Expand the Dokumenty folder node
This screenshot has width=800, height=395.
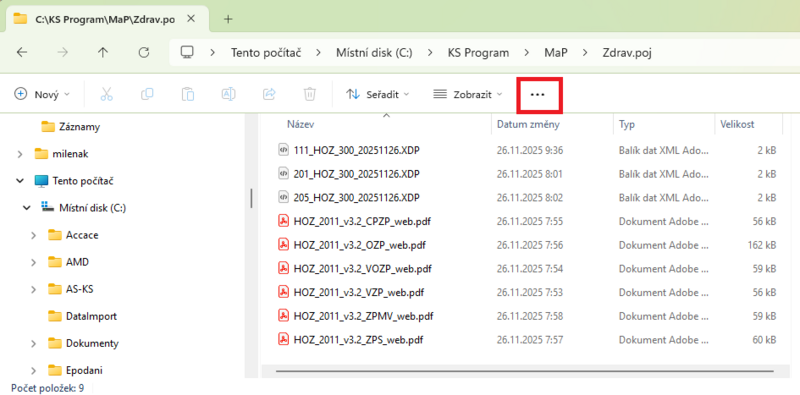(x=34, y=343)
